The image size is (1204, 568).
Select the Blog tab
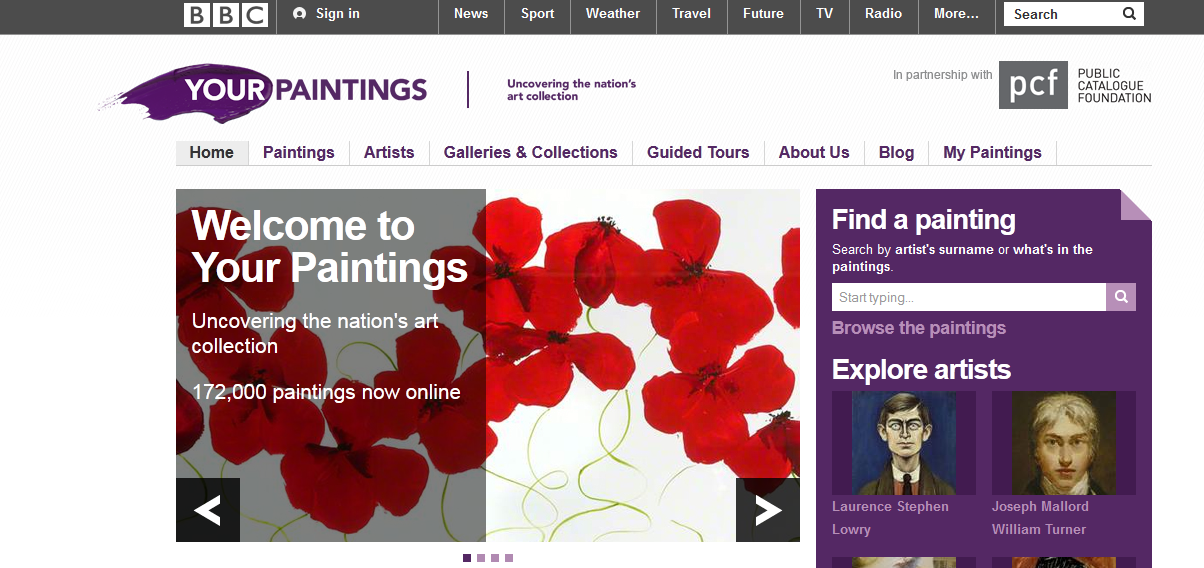897,153
